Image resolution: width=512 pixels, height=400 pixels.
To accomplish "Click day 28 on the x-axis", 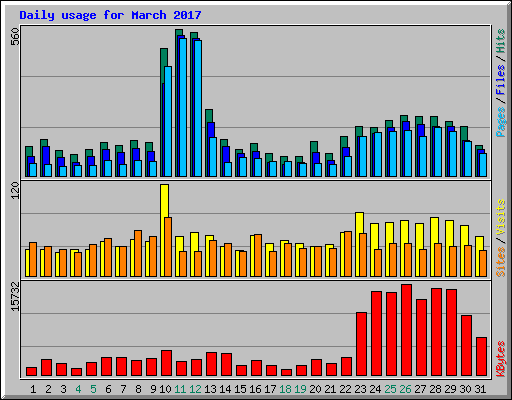I will point(435,389).
